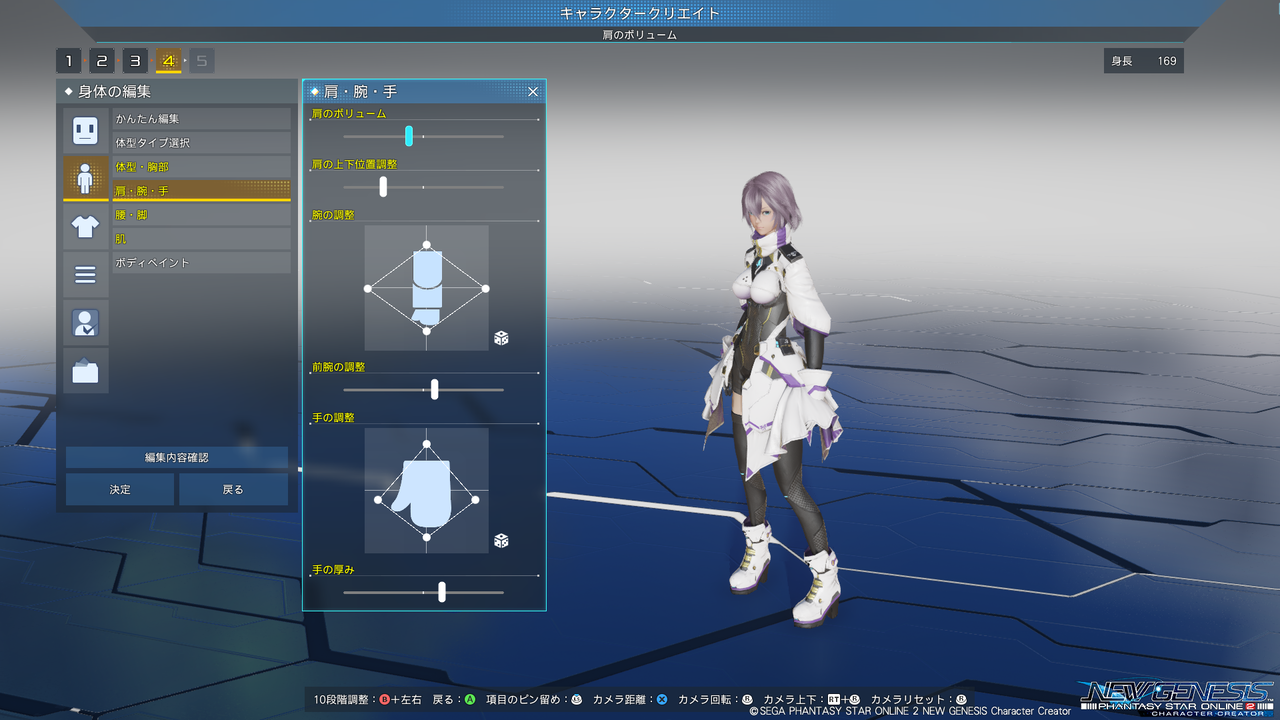Click the カメラ回転 hint in bottom bar
Image resolution: width=1280 pixels, height=720 pixels.
715,699
